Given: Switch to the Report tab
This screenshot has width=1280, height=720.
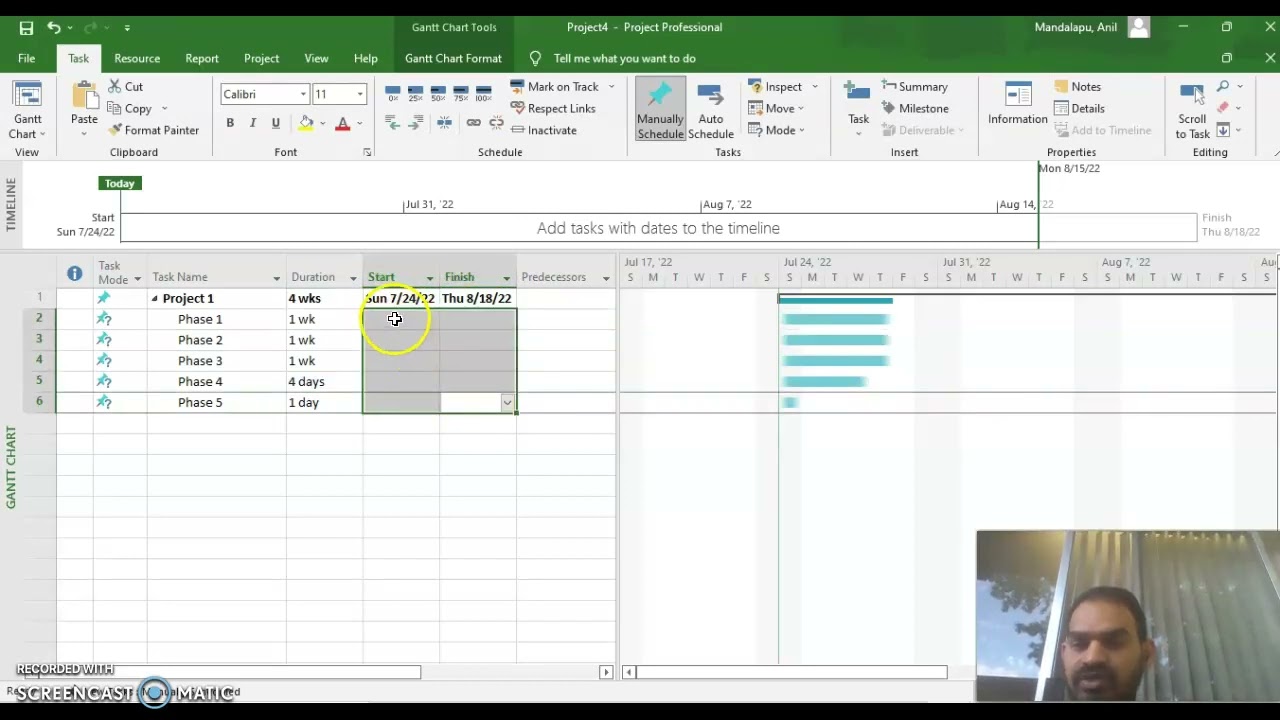Looking at the screenshot, I should [201, 58].
